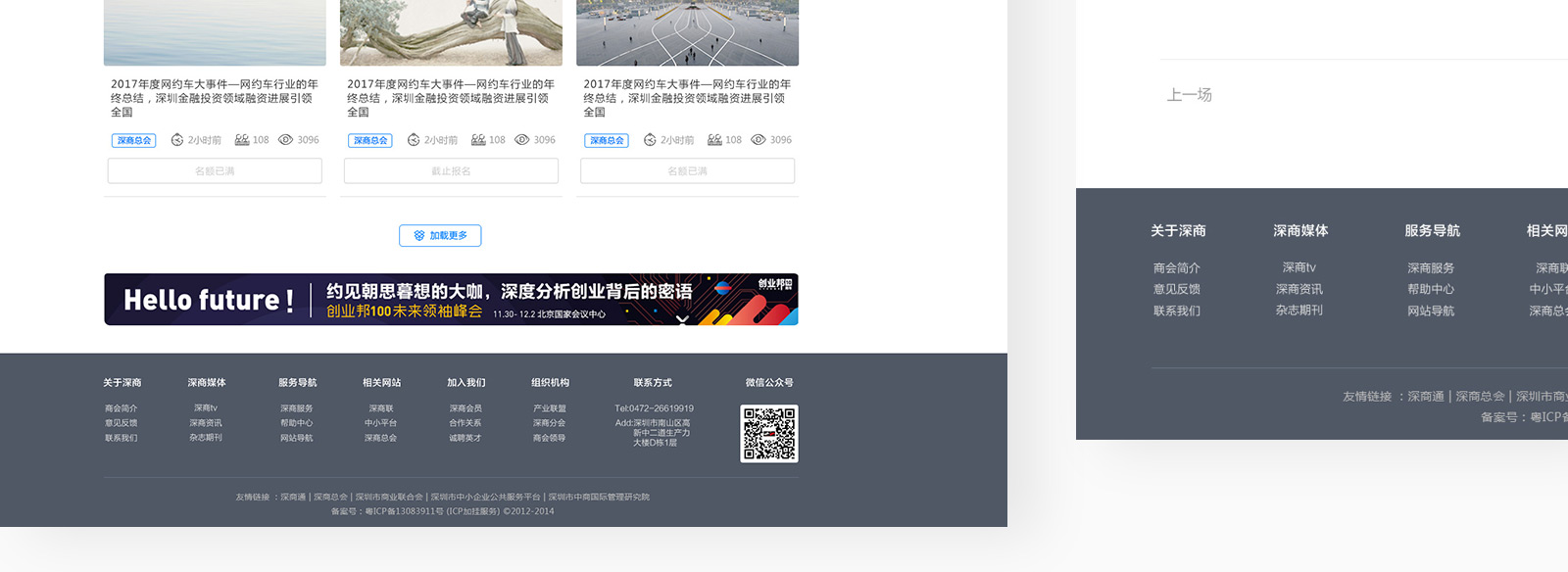Click the clock icon under the driftwood tree photo card
The height and width of the screenshot is (572, 1568).
(x=414, y=140)
